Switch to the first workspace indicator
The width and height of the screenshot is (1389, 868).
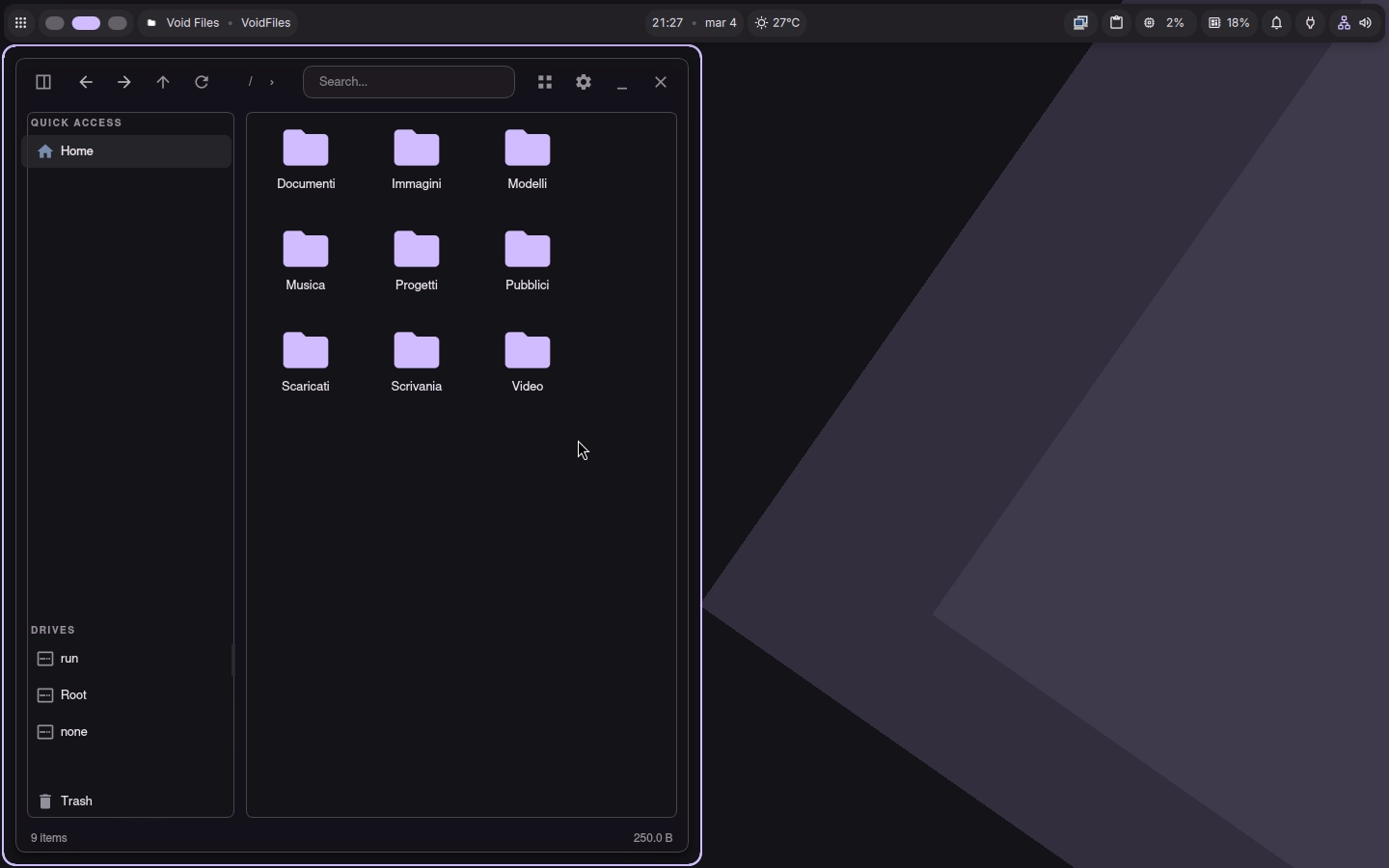click(x=55, y=23)
